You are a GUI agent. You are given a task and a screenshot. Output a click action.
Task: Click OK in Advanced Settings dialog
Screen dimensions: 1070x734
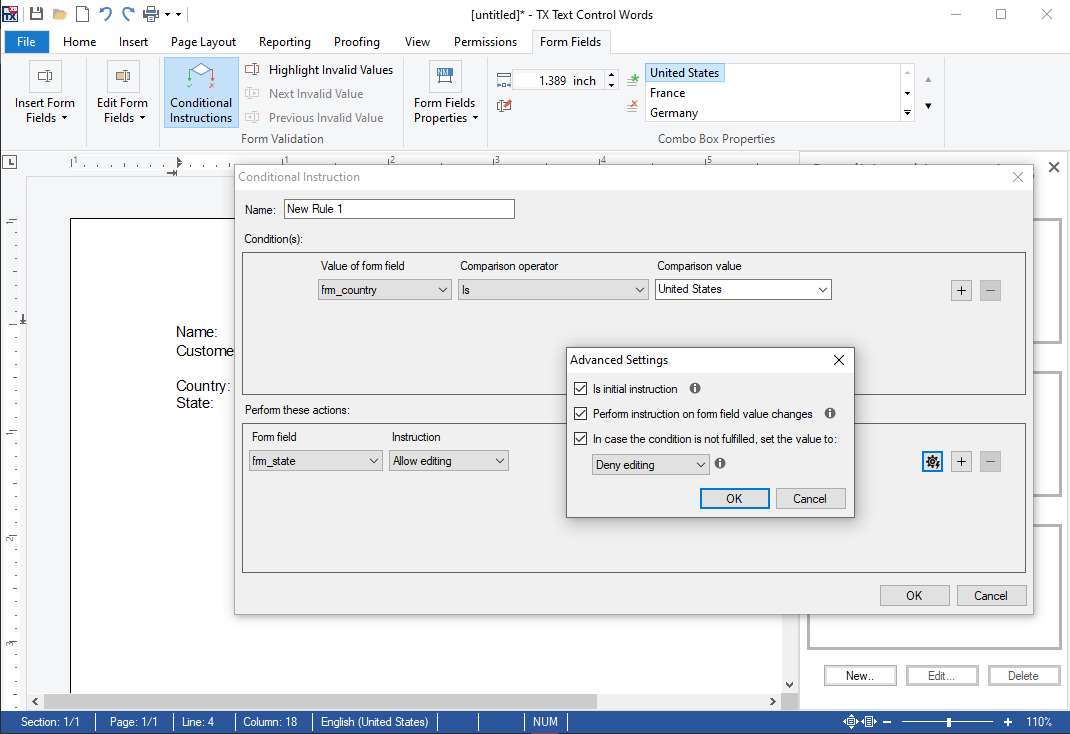734,499
